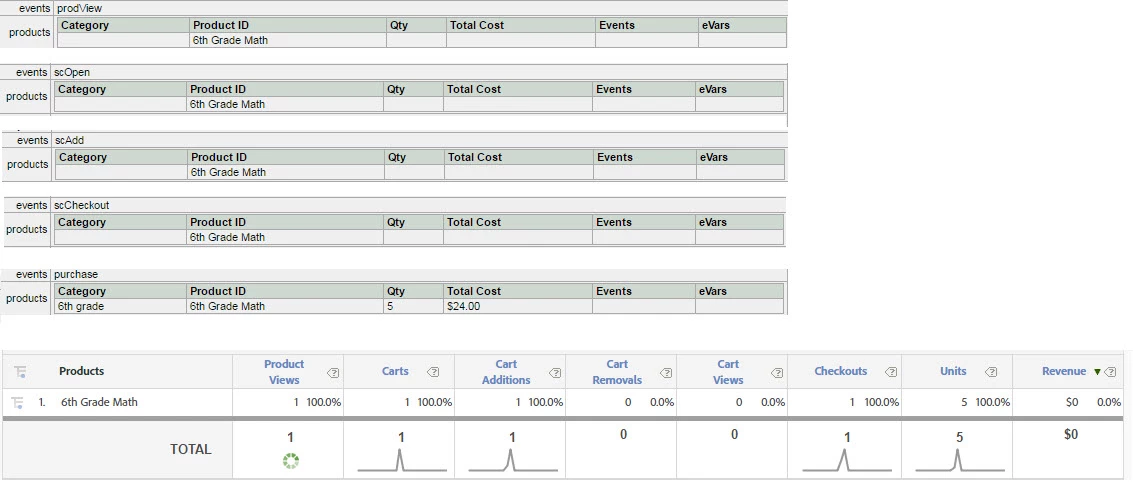Sort by Units column header
1133x485 pixels.
point(953,371)
